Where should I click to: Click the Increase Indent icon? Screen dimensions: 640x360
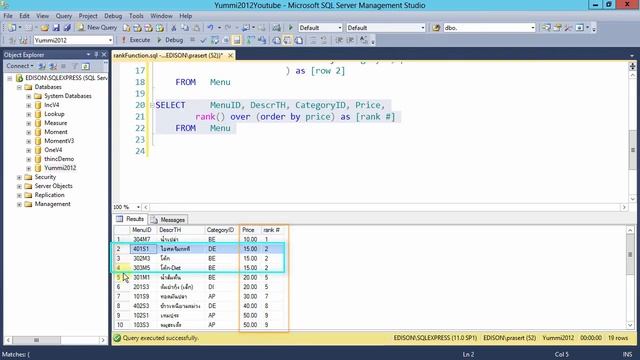(x=350, y=40)
